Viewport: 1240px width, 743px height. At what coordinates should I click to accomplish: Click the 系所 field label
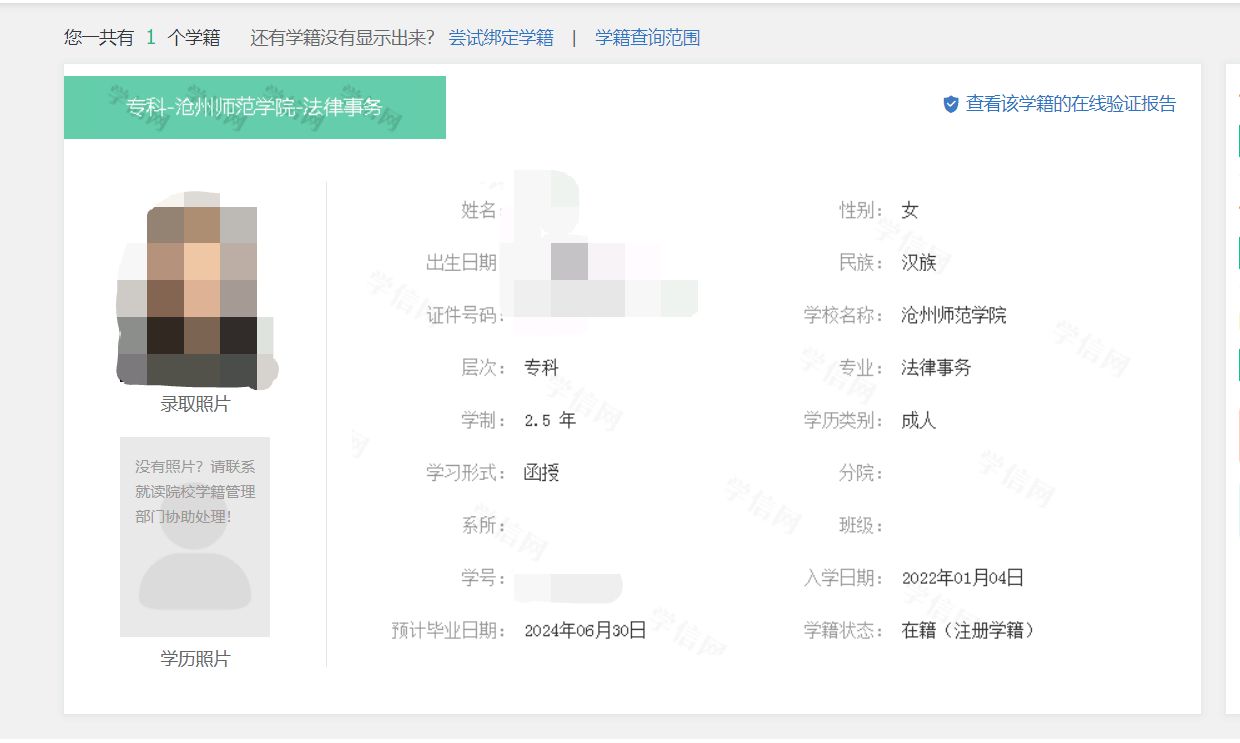pyautogui.click(x=483, y=526)
